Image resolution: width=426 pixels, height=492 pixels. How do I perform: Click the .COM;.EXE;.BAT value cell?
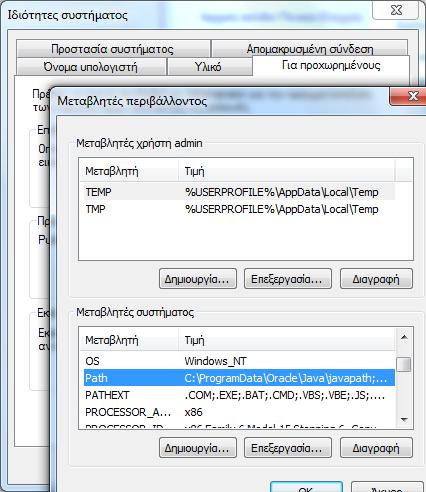[285, 395]
